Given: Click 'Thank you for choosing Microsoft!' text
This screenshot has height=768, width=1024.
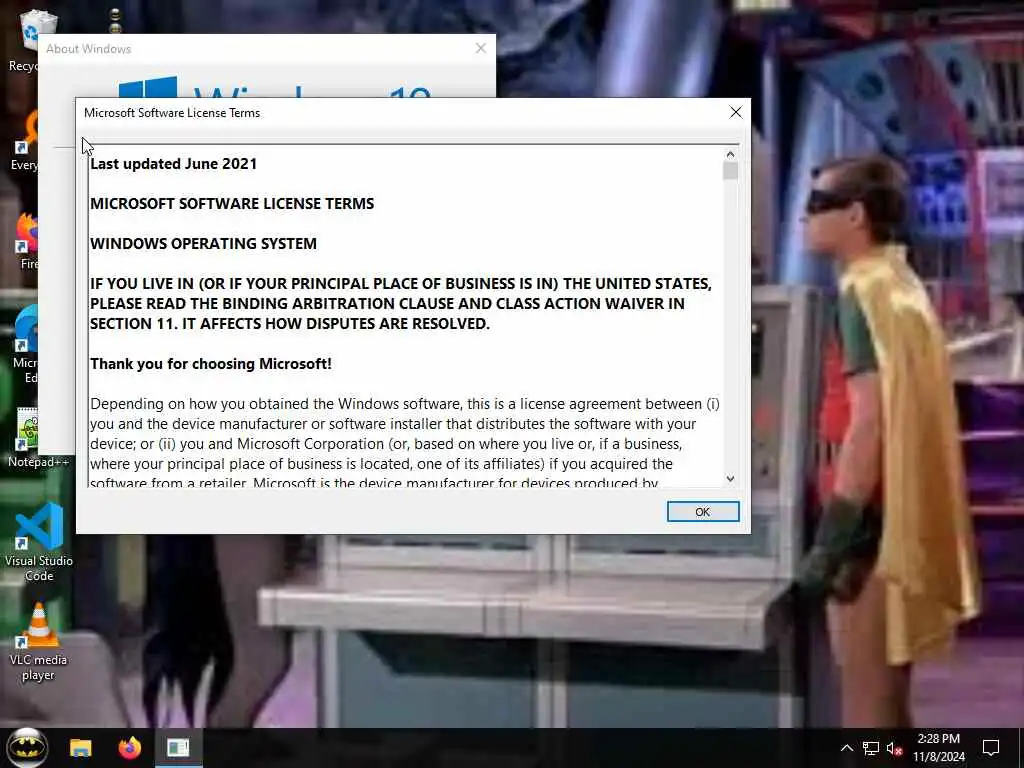Looking at the screenshot, I should (x=211, y=364).
